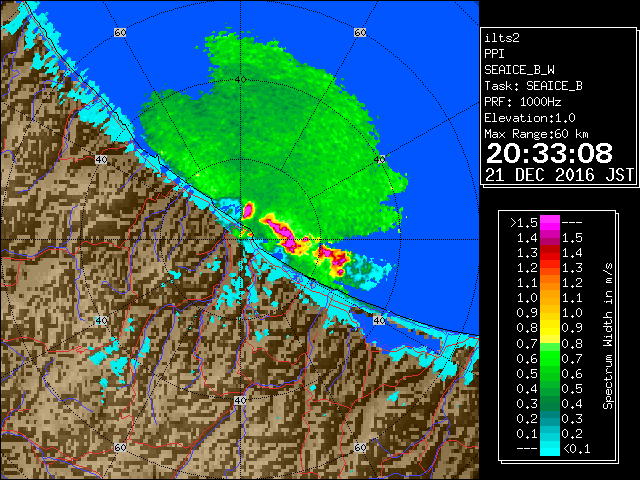The height and width of the screenshot is (480, 640).
Task: Click the '60' ring label in northwest sector
Action: tap(120, 33)
